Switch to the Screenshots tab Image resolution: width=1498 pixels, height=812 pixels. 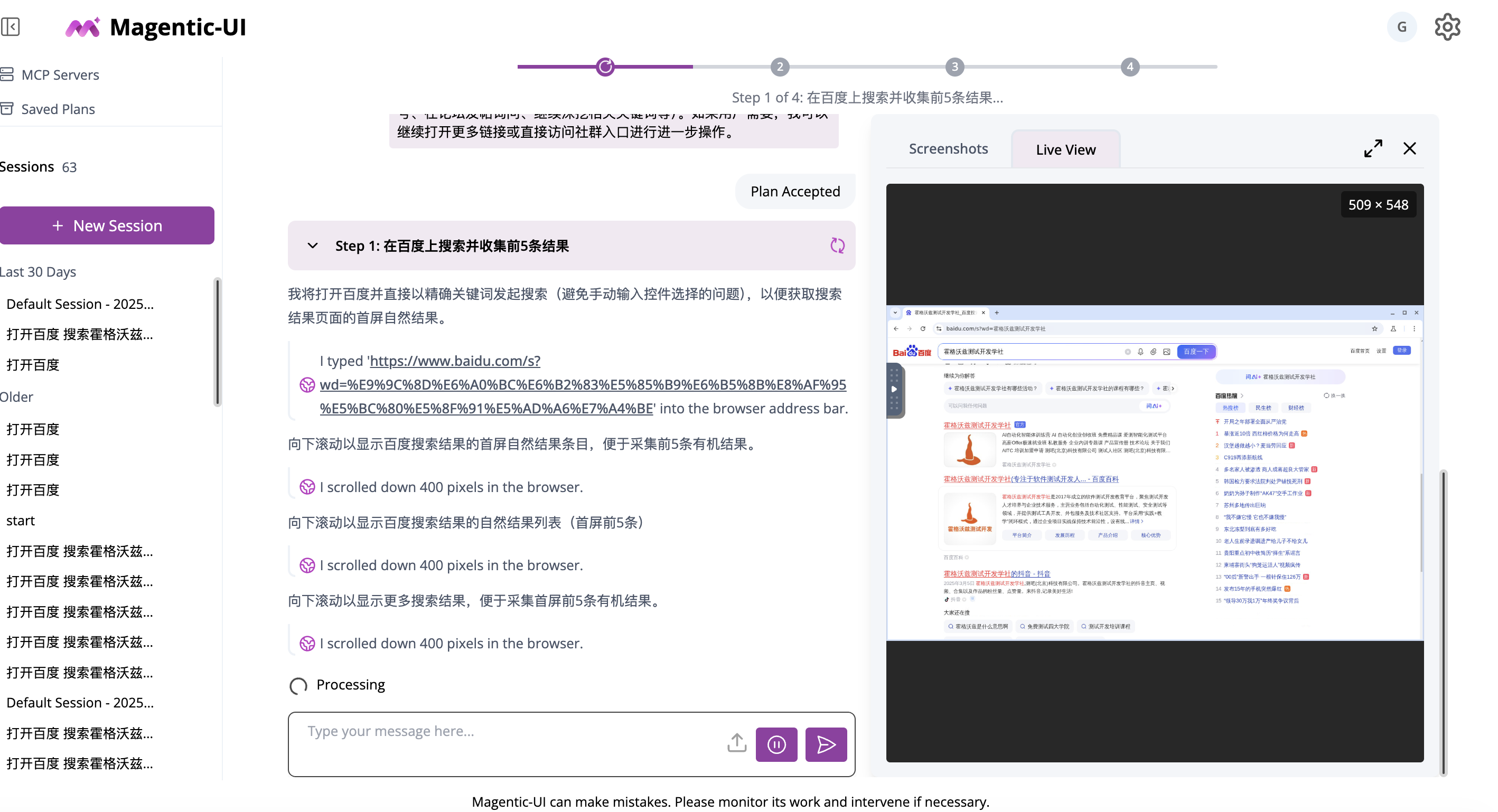coord(948,149)
